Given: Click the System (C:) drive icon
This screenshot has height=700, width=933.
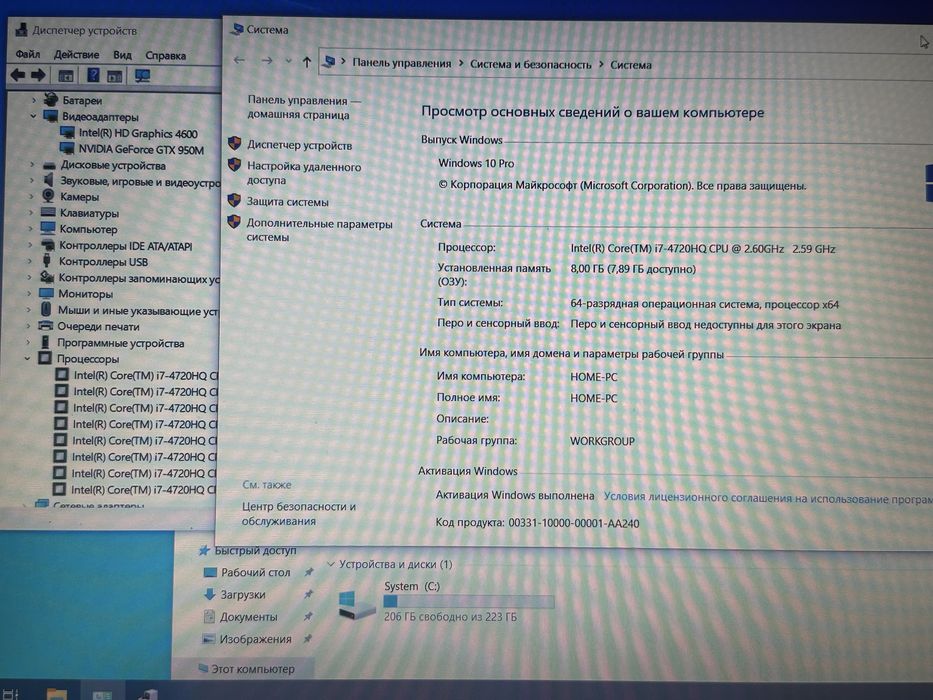Looking at the screenshot, I should (x=355, y=604).
